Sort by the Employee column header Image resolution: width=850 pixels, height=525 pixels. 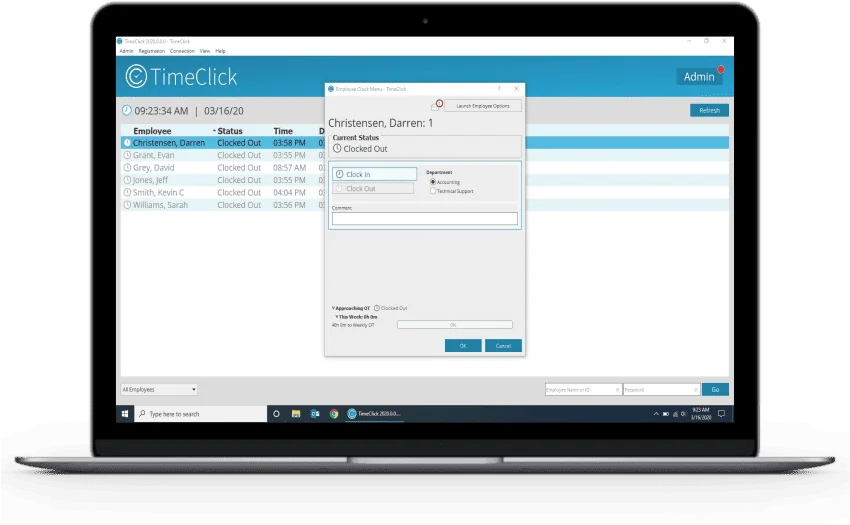[152, 131]
